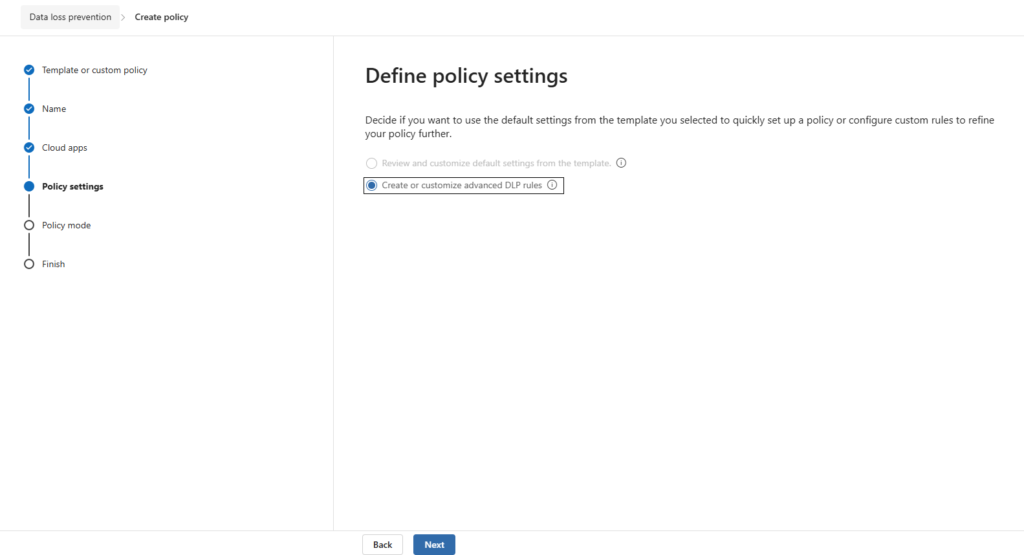Jump to the Name step label

tap(54, 109)
